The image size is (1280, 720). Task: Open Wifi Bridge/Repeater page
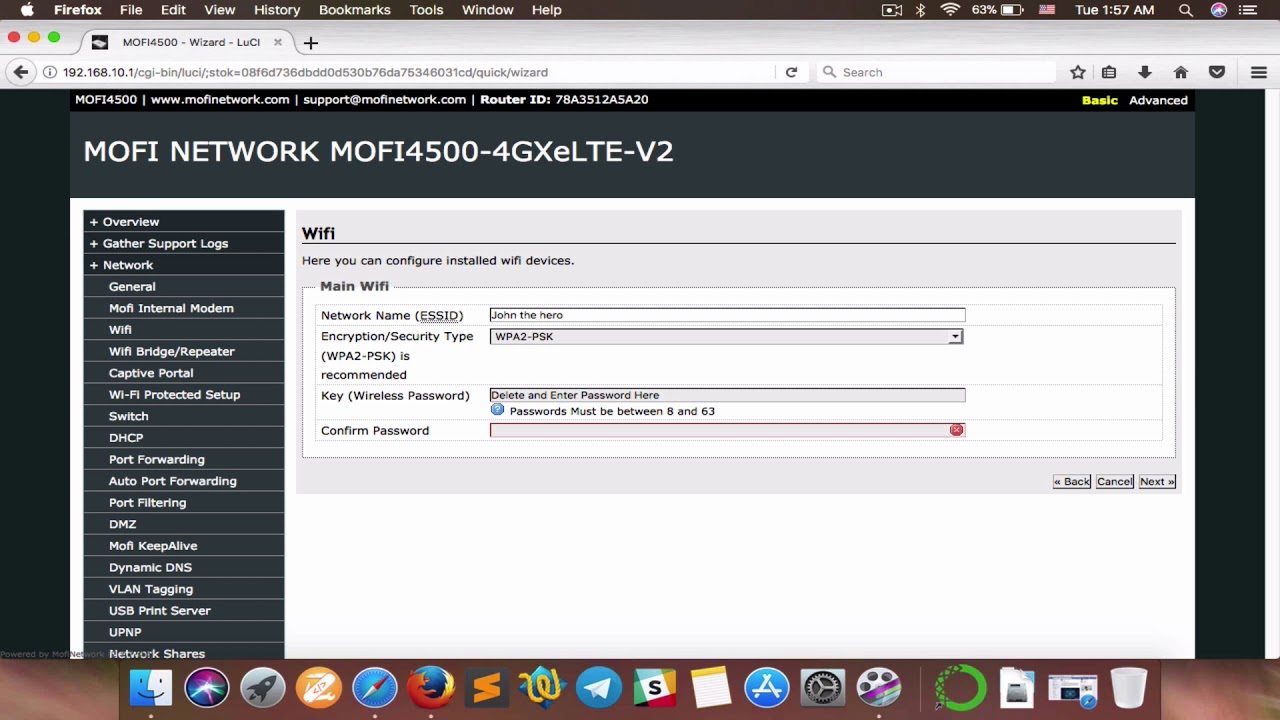click(x=172, y=351)
